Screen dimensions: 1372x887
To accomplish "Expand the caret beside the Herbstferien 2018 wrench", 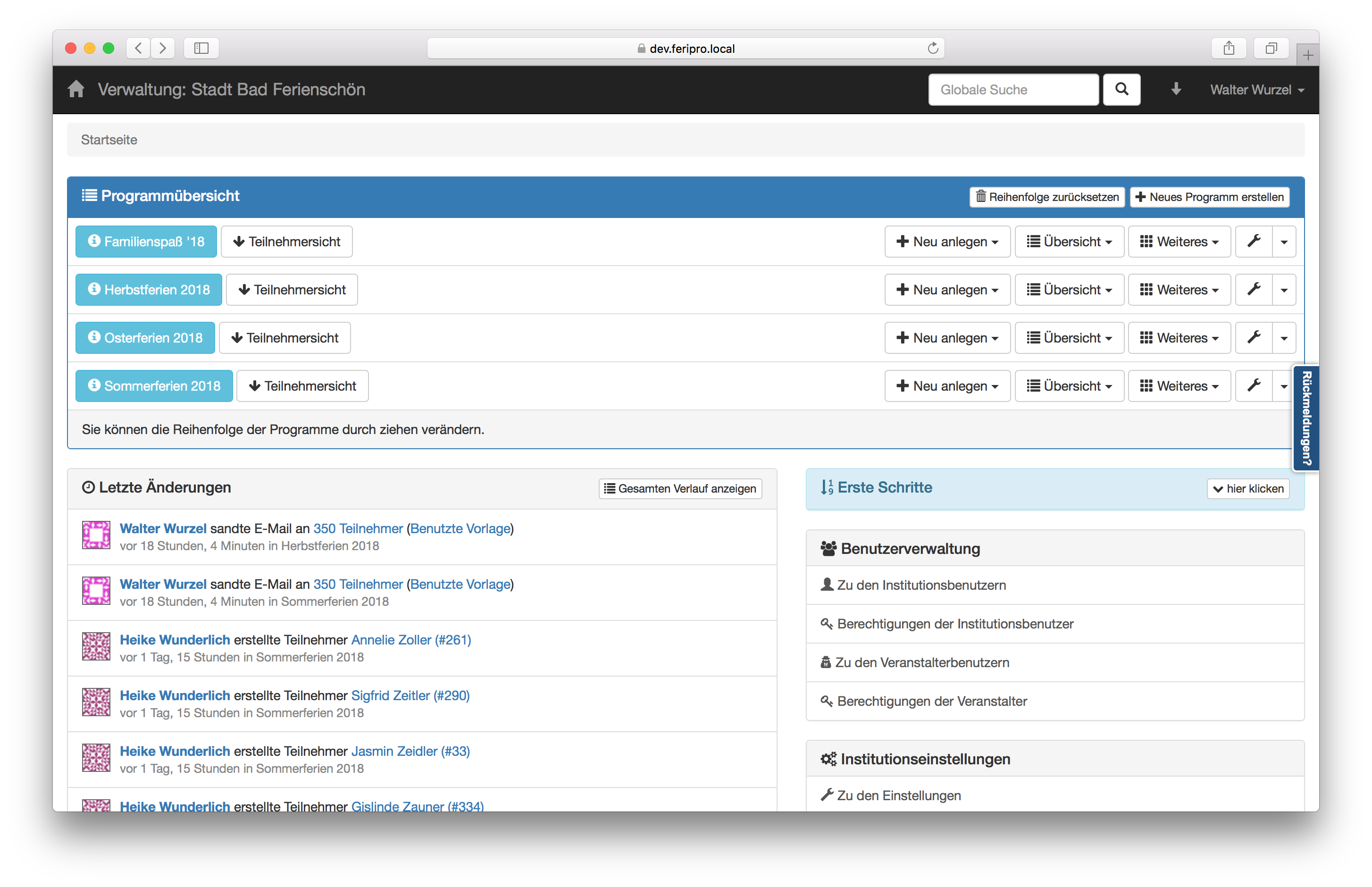I will click(1283, 290).
